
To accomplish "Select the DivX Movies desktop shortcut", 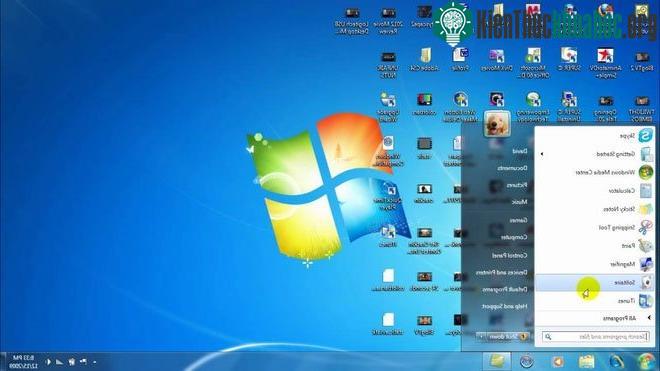I will click(x=497, y=59).
